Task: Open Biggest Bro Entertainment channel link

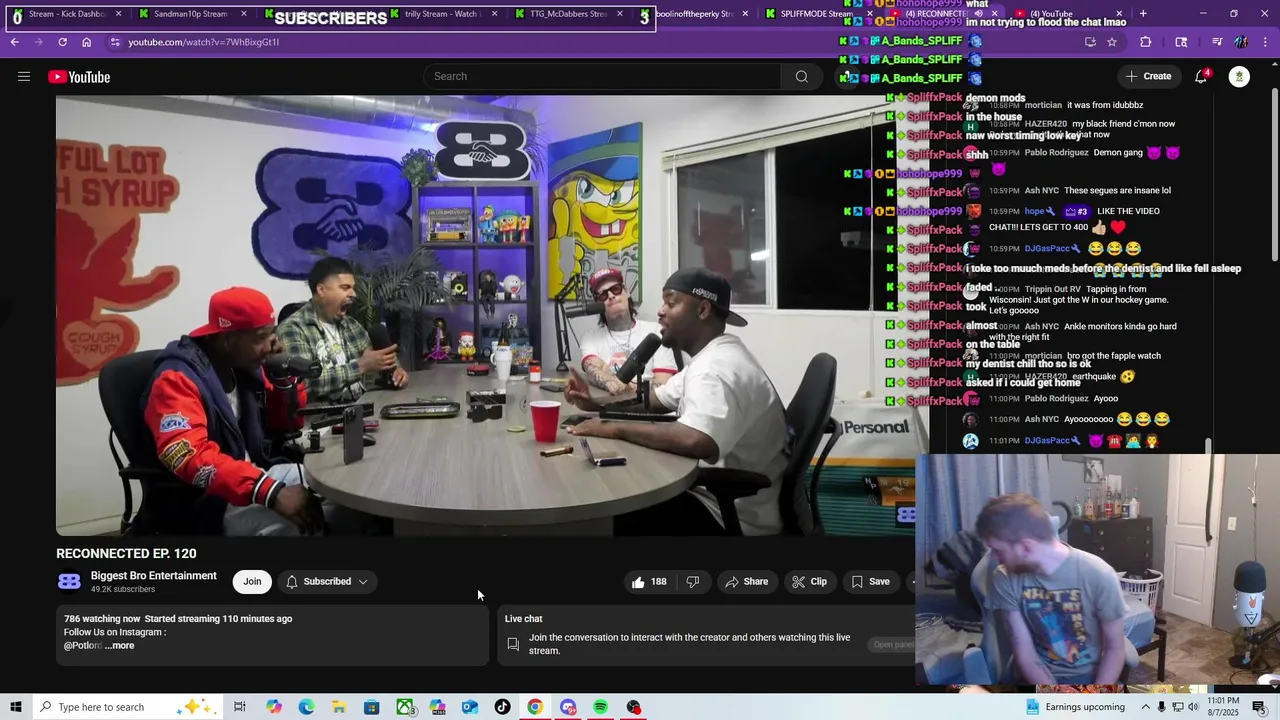Action: click(153, 576)
